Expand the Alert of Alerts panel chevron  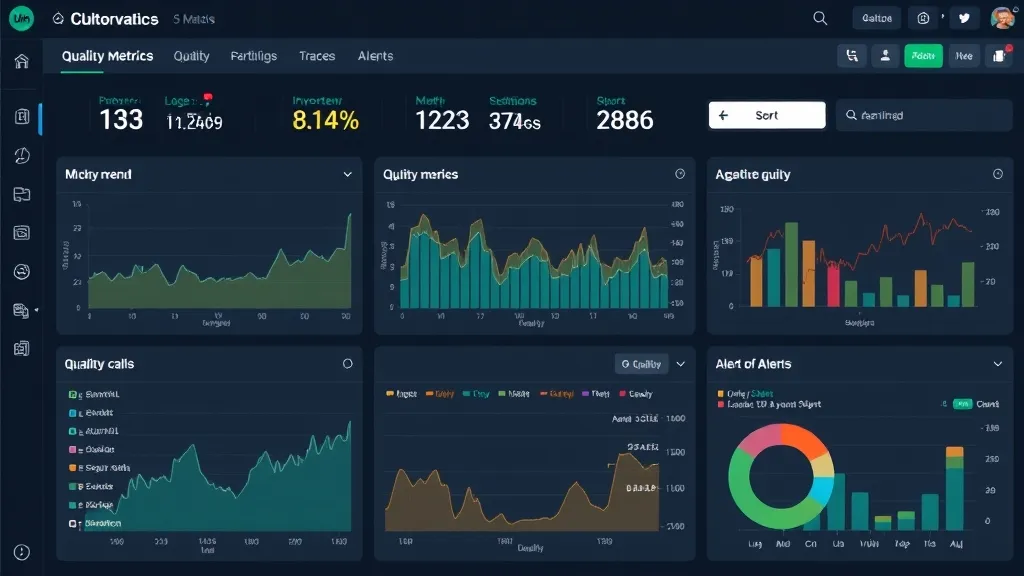point(998,364)
